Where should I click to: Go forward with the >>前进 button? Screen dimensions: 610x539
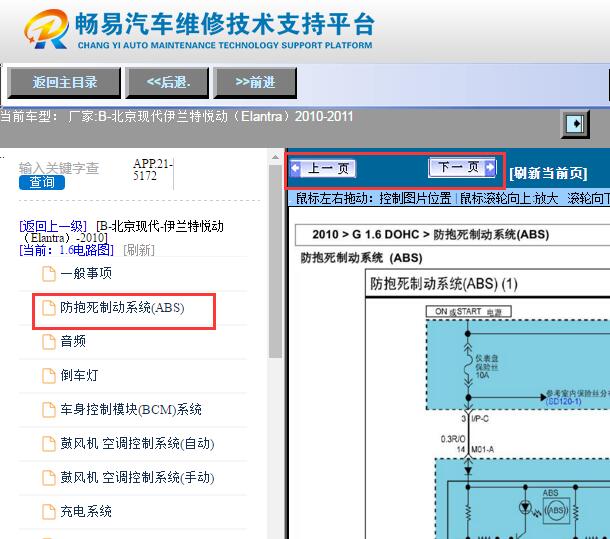pyautogui.click(x=255, y=83)
